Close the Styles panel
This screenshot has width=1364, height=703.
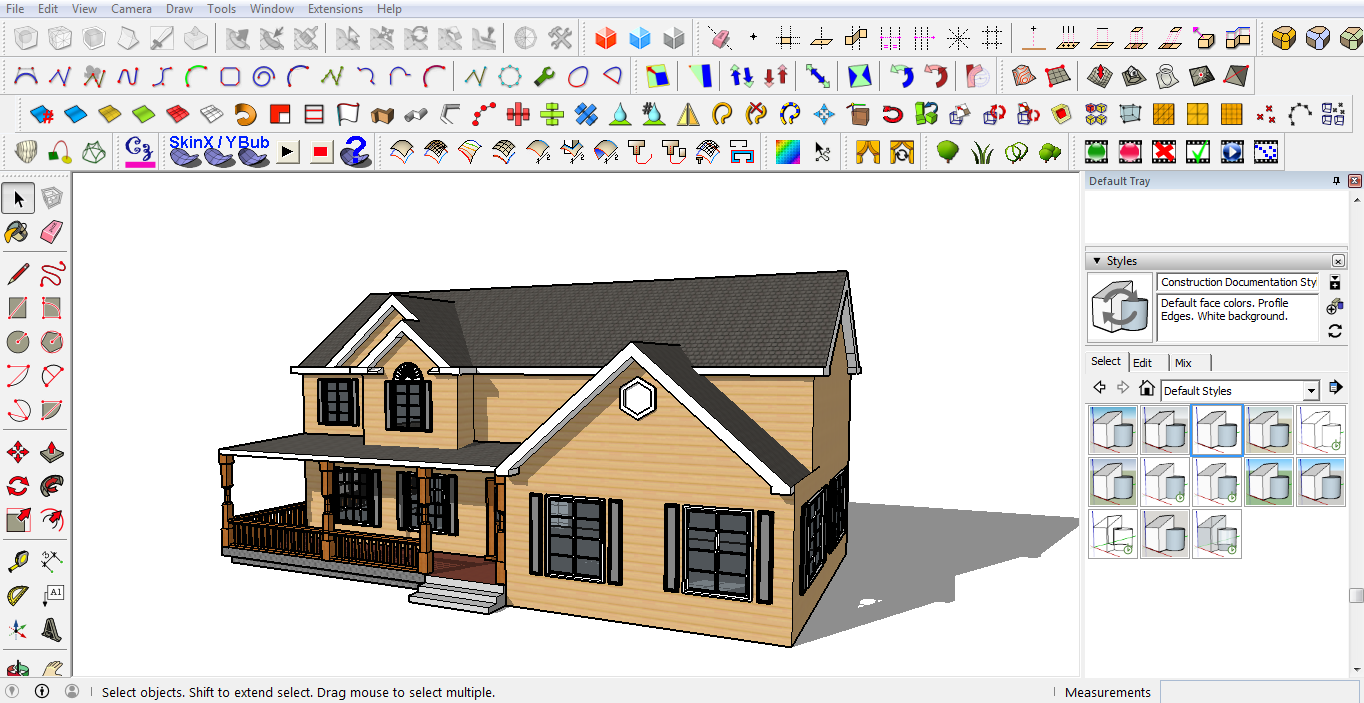coord(1338,261)
